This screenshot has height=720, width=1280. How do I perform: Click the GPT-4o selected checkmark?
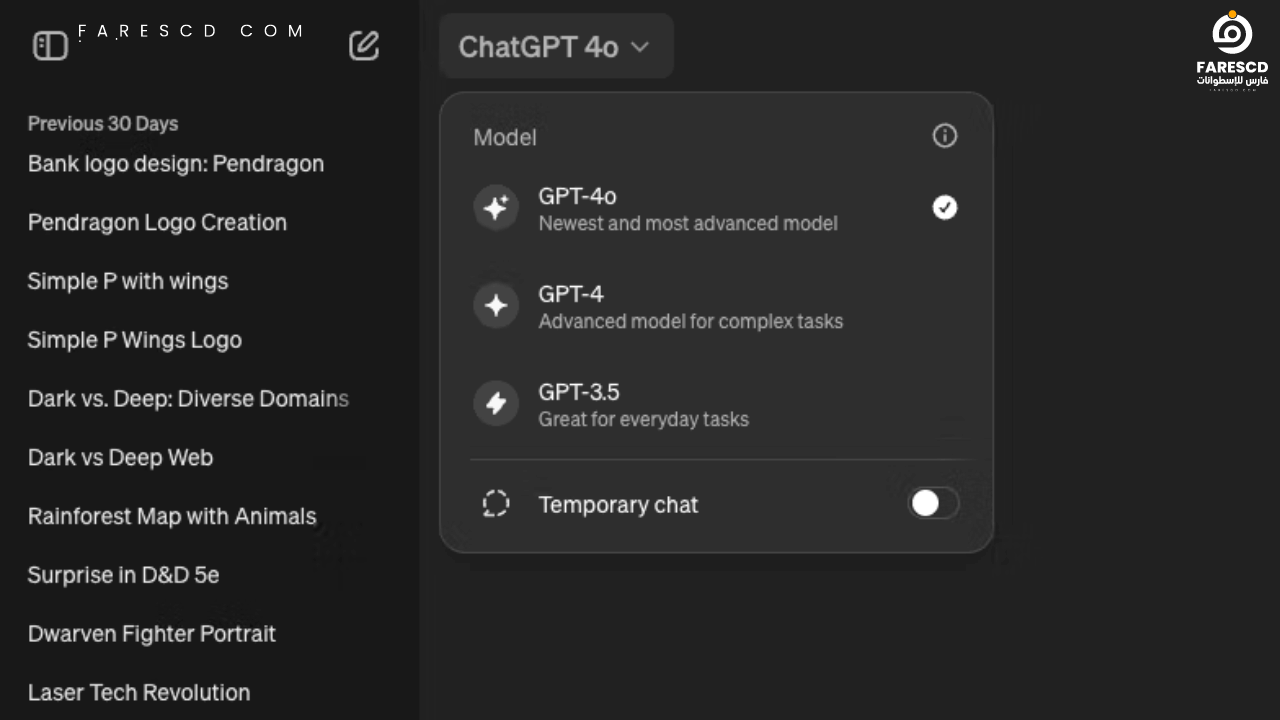[x=944, y=207]
